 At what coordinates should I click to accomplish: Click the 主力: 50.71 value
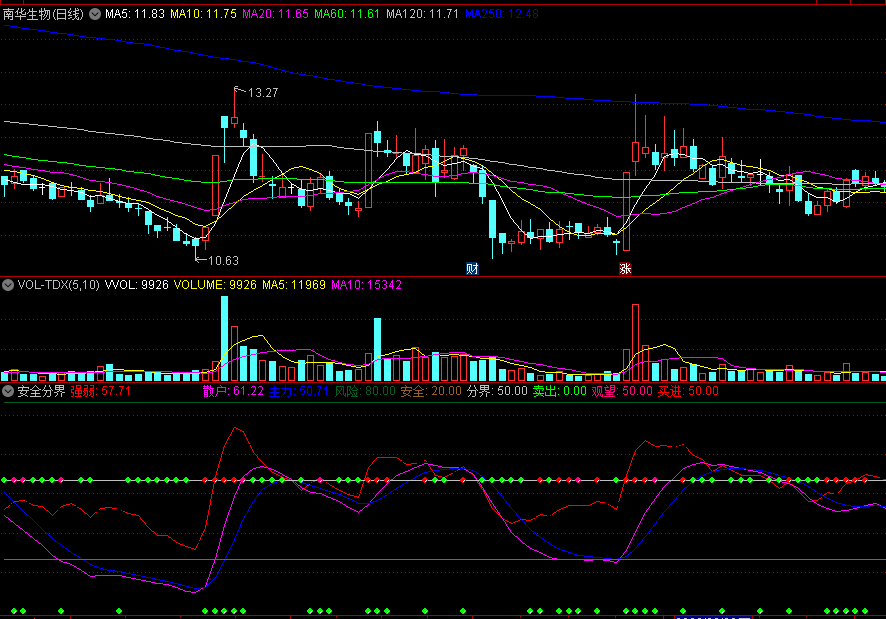[x=298, y=391]
